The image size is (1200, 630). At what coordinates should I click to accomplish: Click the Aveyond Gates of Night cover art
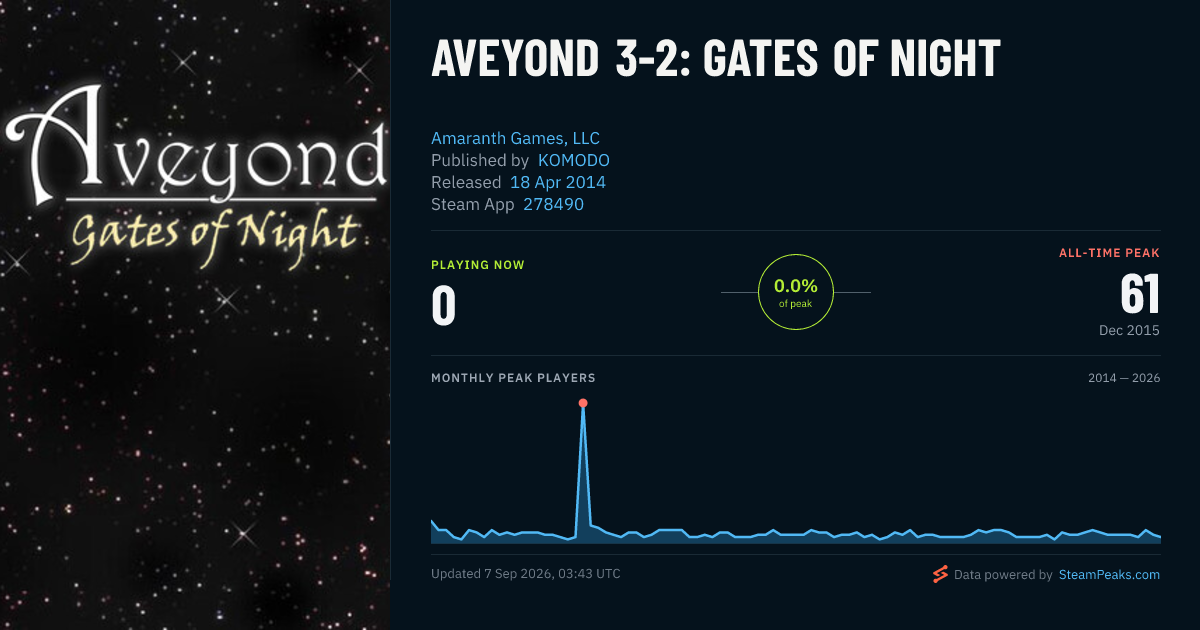pos(195,315)
